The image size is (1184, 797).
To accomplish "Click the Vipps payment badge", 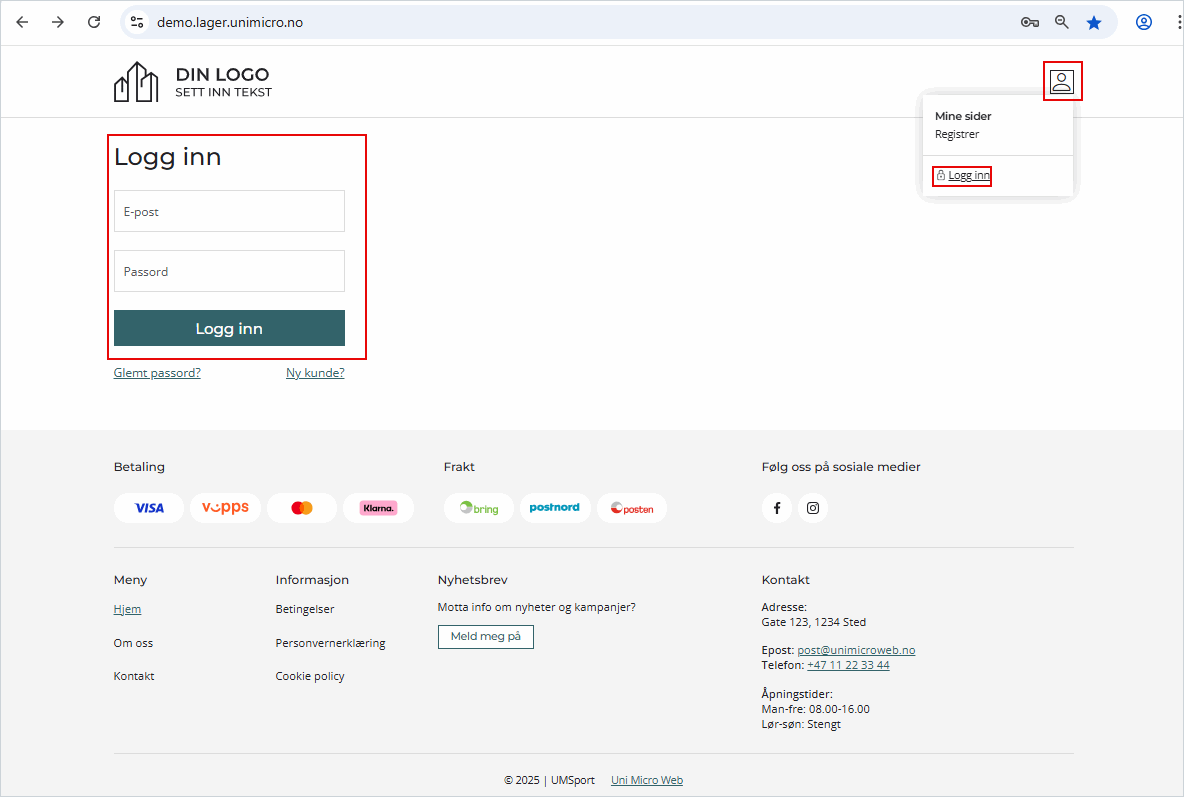I will coord(225,508).
